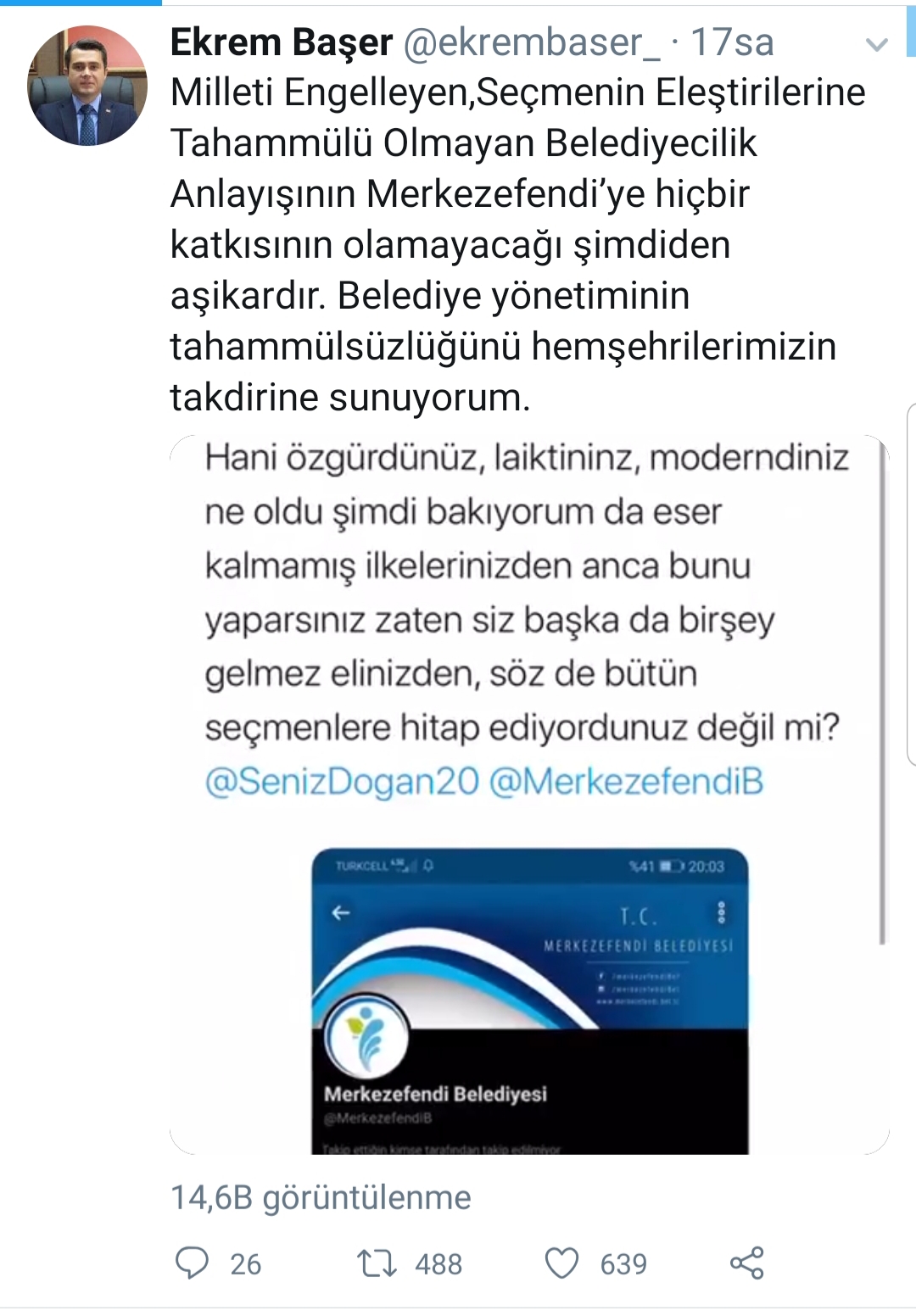Image resolution: width=916 pixels, height=1316 pixels.
Task: Open Ekrem Başer display name
Action: 282,42
